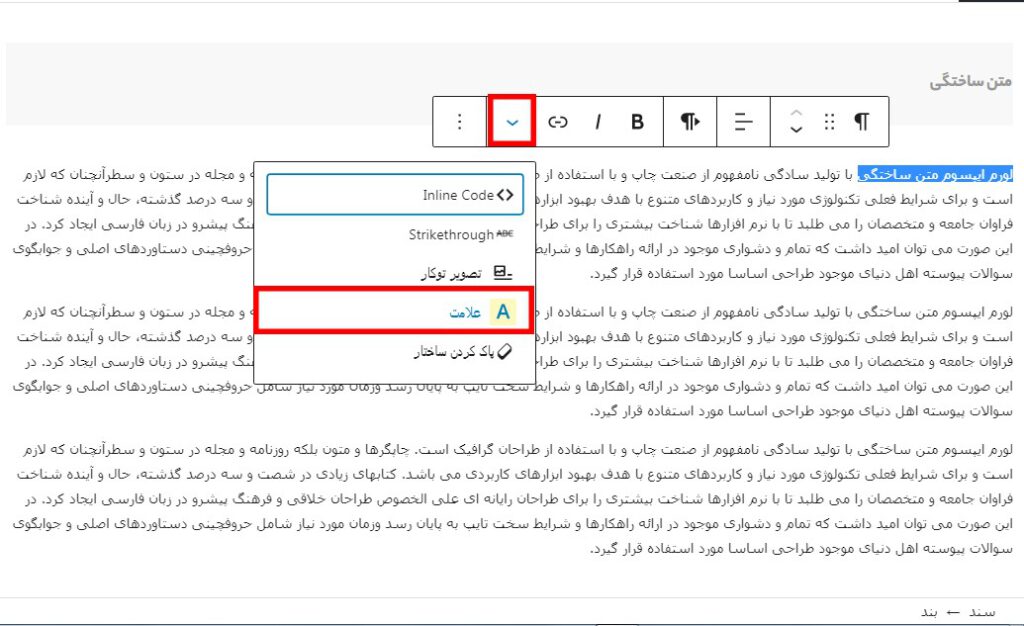Change block type via paragraph icon
The image size is (1024, 626).
(862, 122)
